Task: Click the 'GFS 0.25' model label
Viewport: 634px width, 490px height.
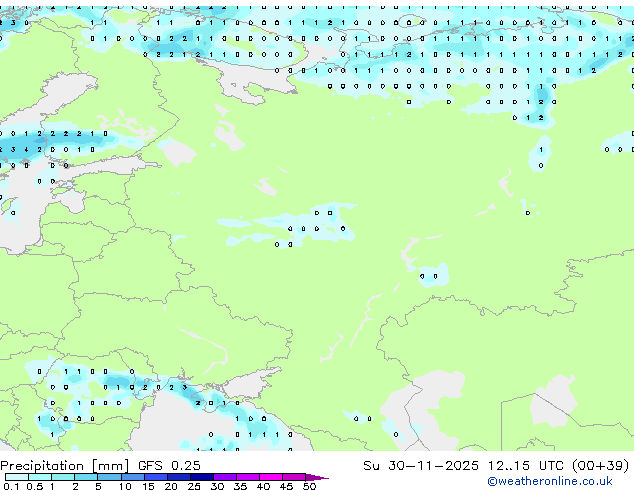Action: pyautogui.click(x=169, y=466)
